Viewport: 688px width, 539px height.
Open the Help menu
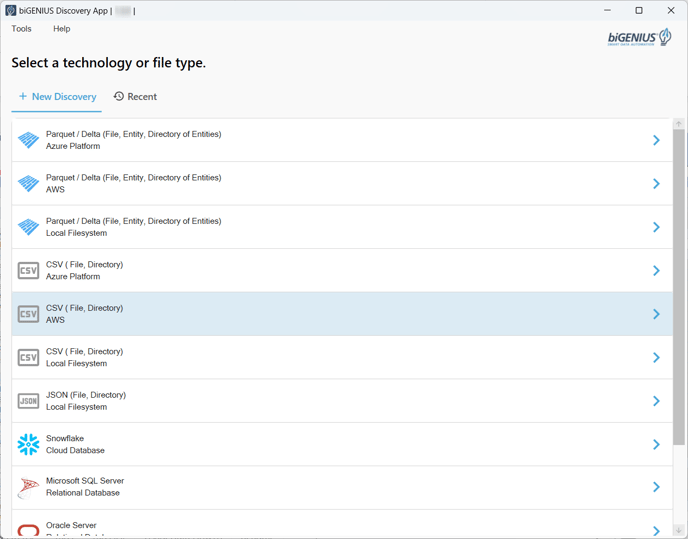61,29
